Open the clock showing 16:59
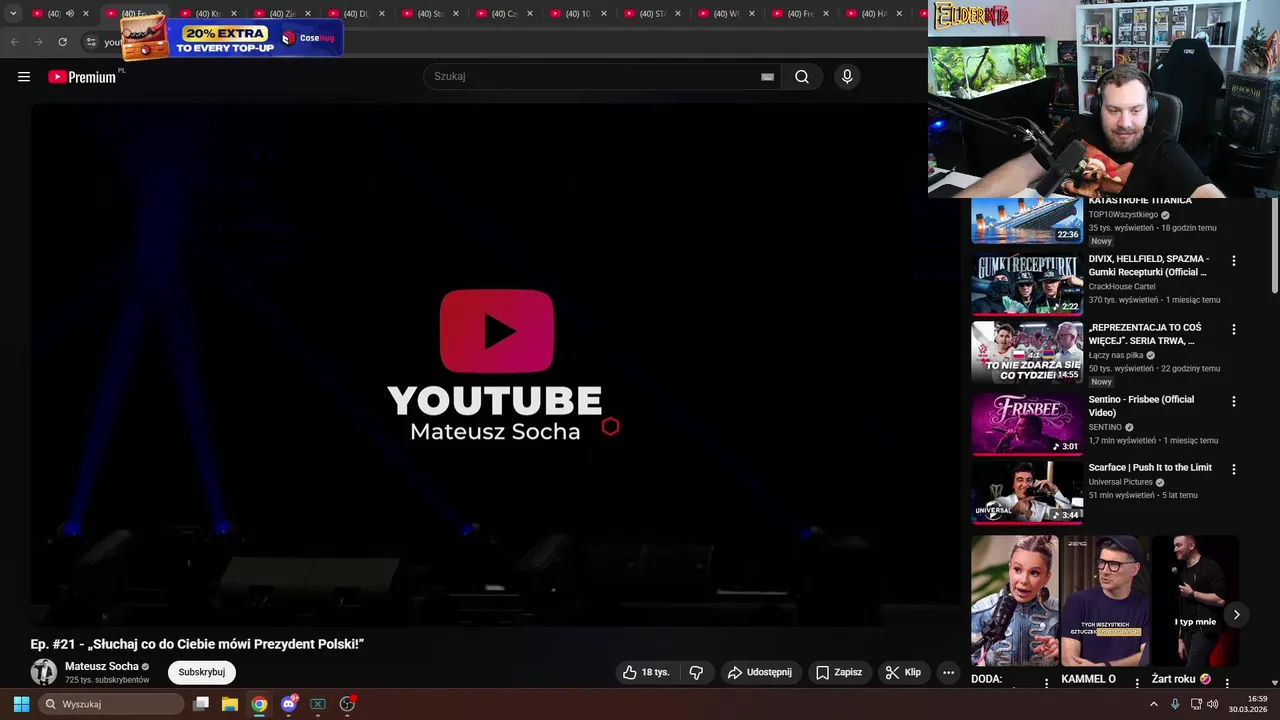The image size is (1280, 720). coord(1248,704)
